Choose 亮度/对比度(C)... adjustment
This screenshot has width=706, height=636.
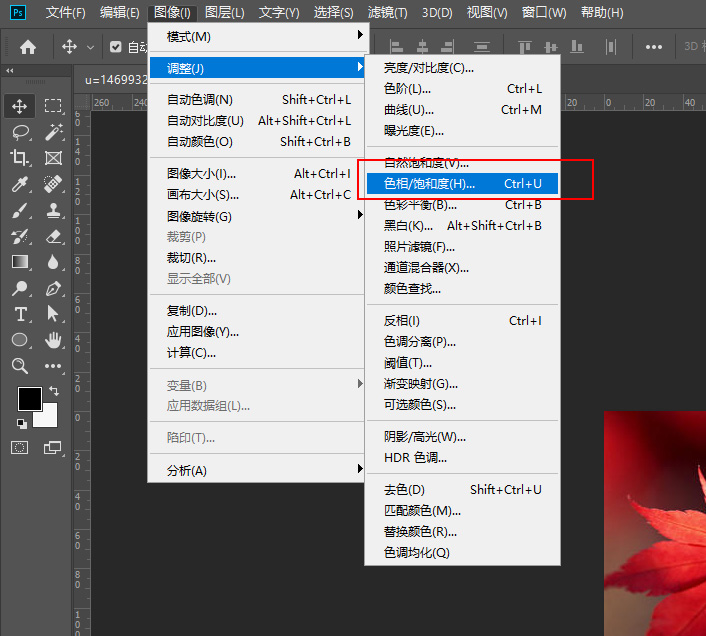(462, 68)
